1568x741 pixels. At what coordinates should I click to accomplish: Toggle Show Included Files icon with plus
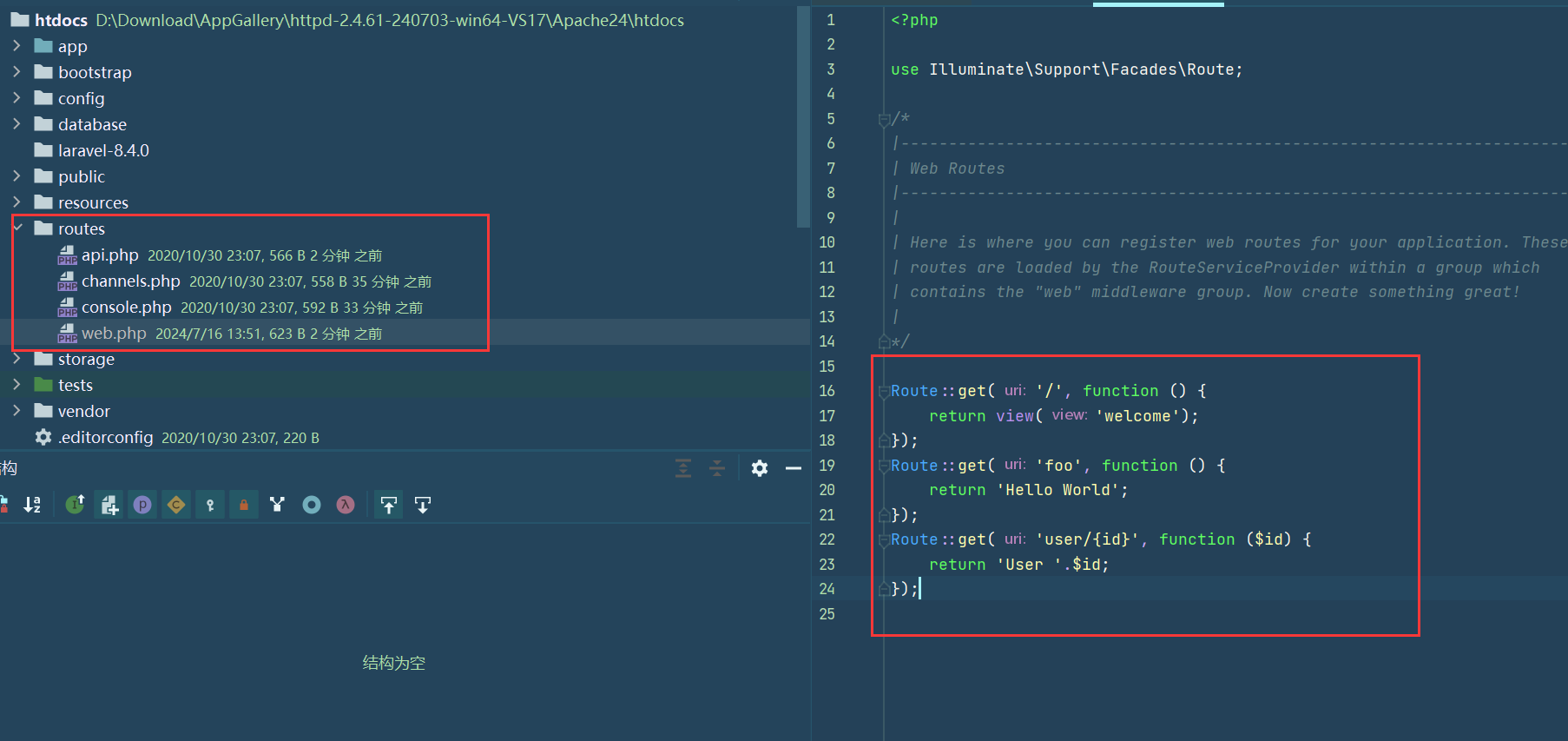pyautogui.click(x=109, y=505)
